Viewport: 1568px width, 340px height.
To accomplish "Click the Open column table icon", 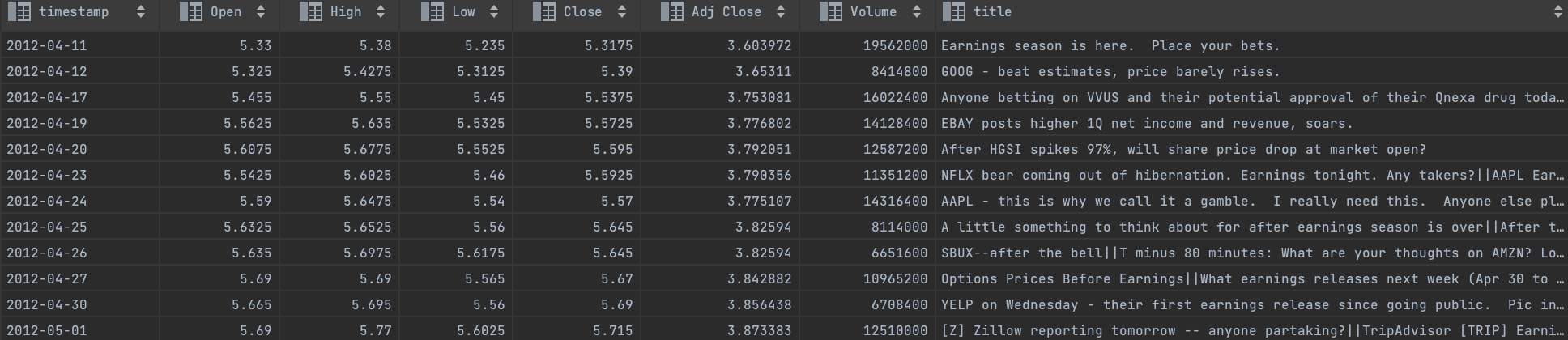I will pos(191,12).
